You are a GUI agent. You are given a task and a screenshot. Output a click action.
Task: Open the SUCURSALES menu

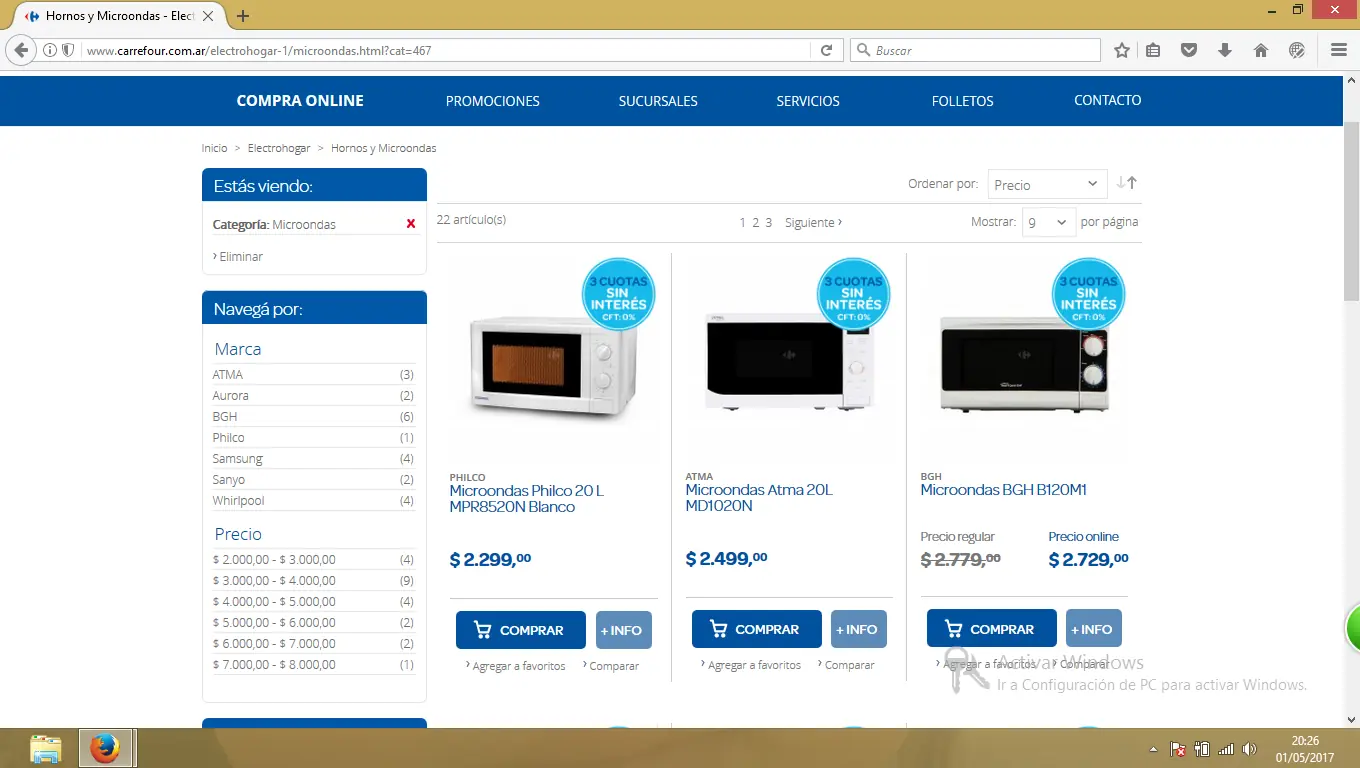[658, 101]
